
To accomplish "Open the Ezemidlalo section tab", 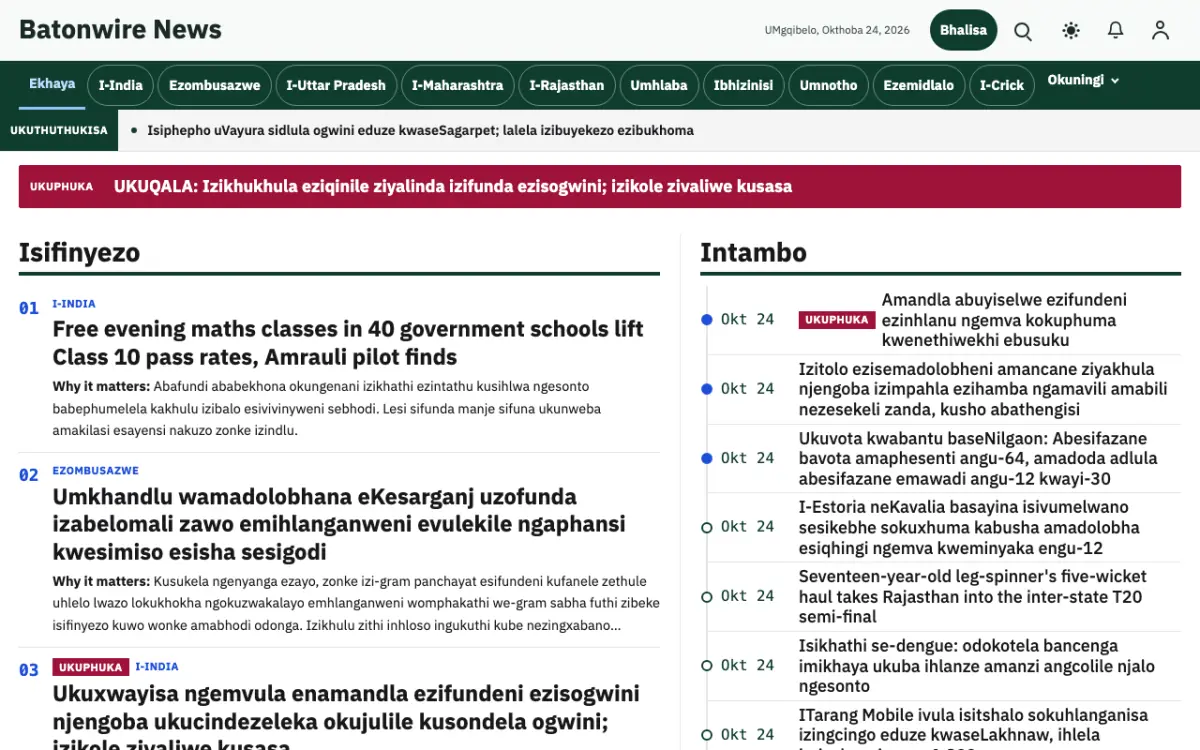I will (919, 85).
